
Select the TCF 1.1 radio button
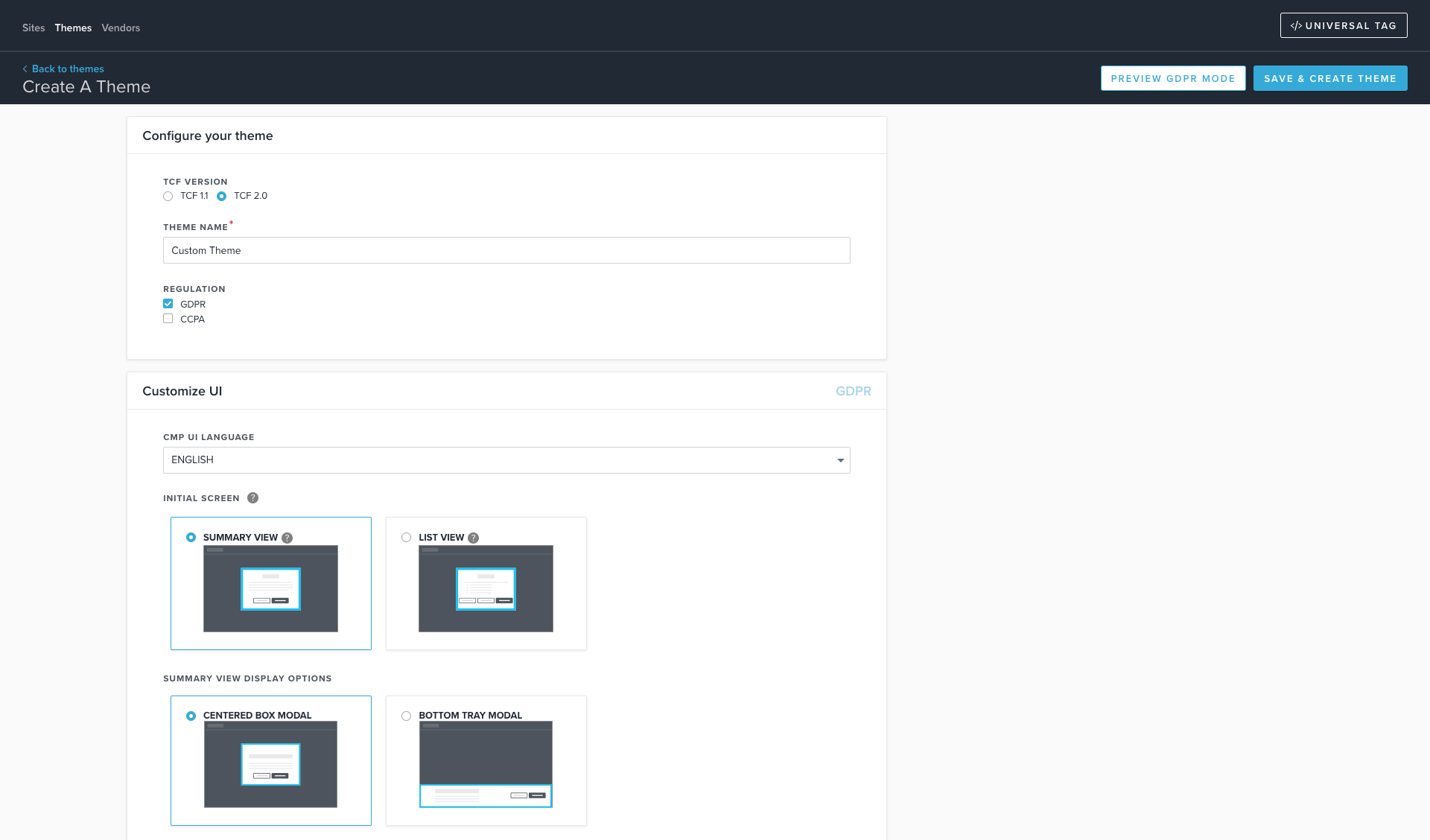168,197
